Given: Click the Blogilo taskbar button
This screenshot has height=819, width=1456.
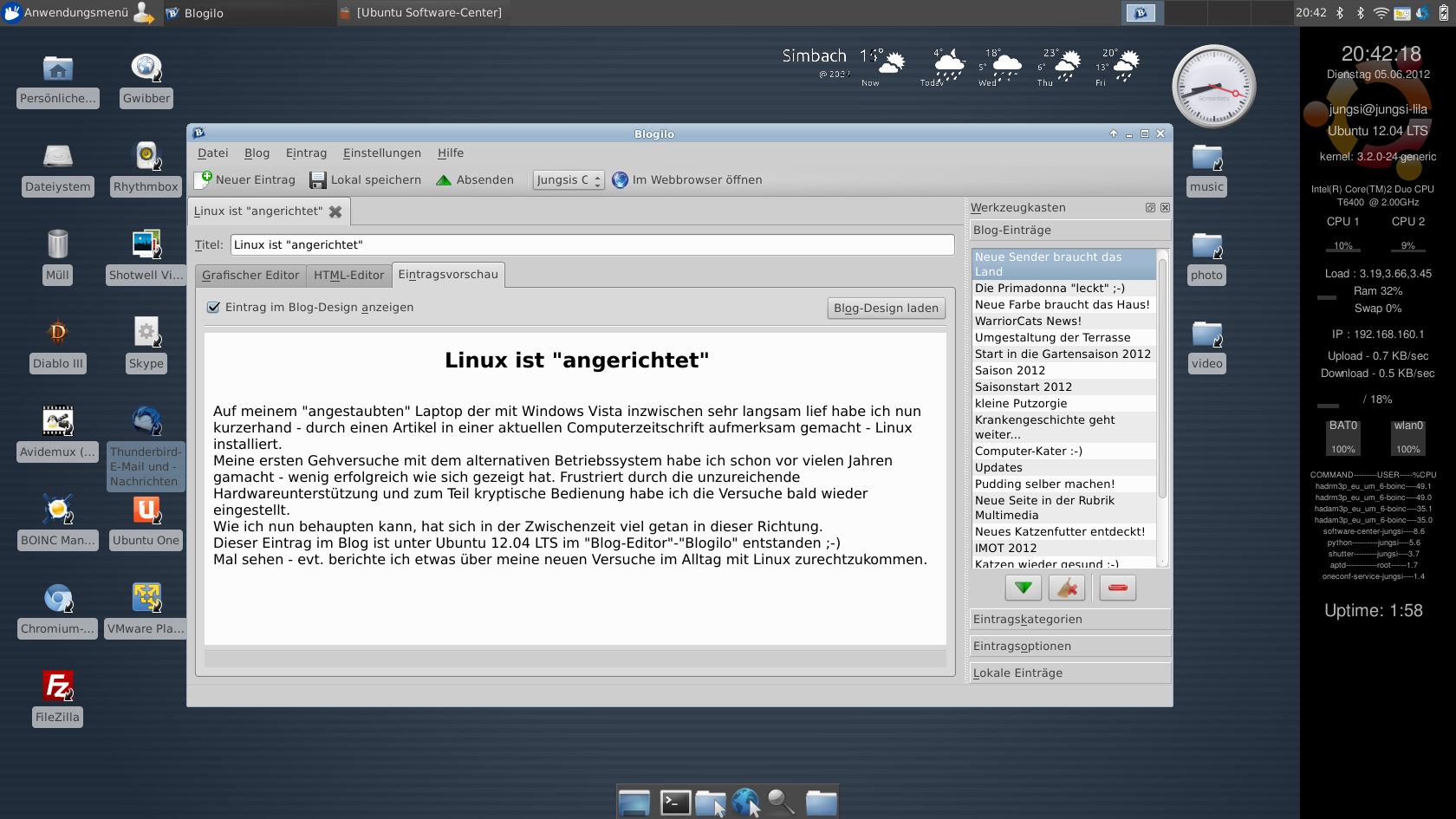Looking at the screenshot, I should [x=247, y=13].
